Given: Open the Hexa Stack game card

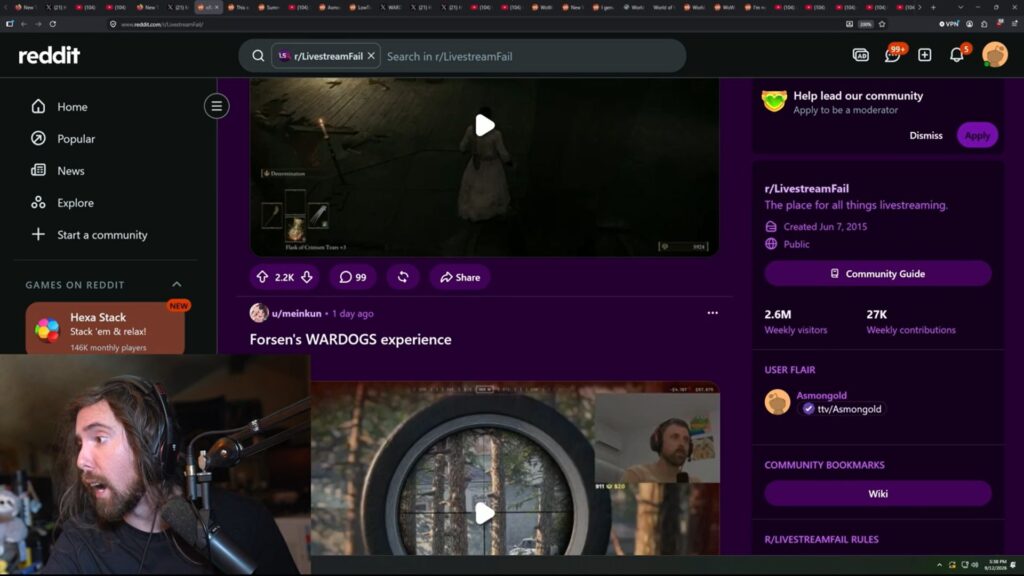Looking at the screenshot, I should [x=105, y=328].
